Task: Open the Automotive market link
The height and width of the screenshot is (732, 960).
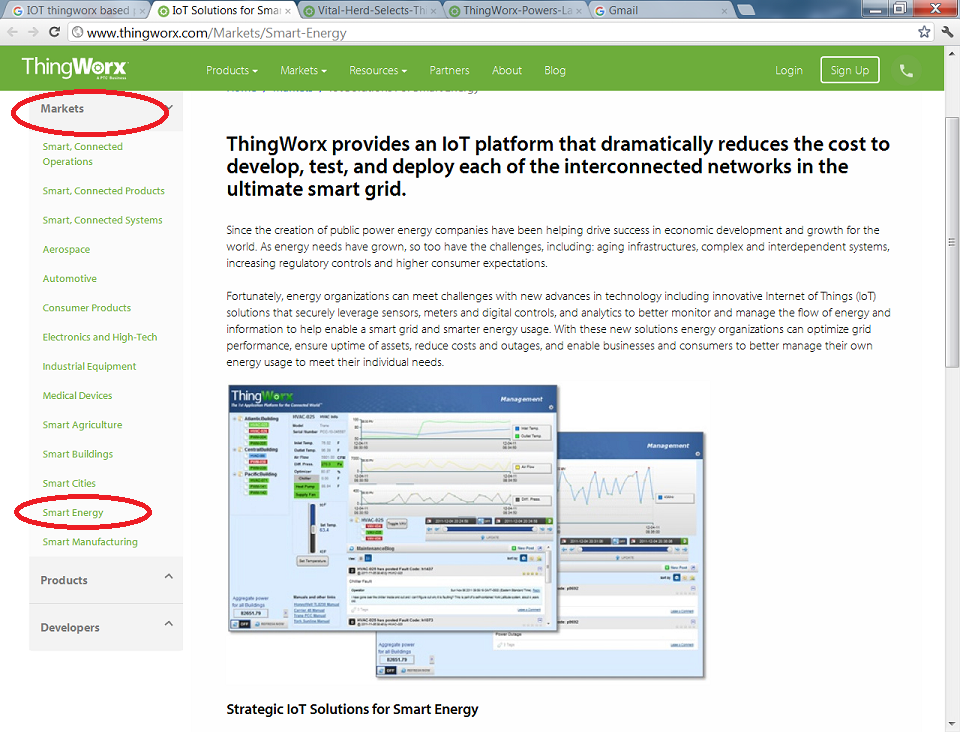Action: click(69, 278)
